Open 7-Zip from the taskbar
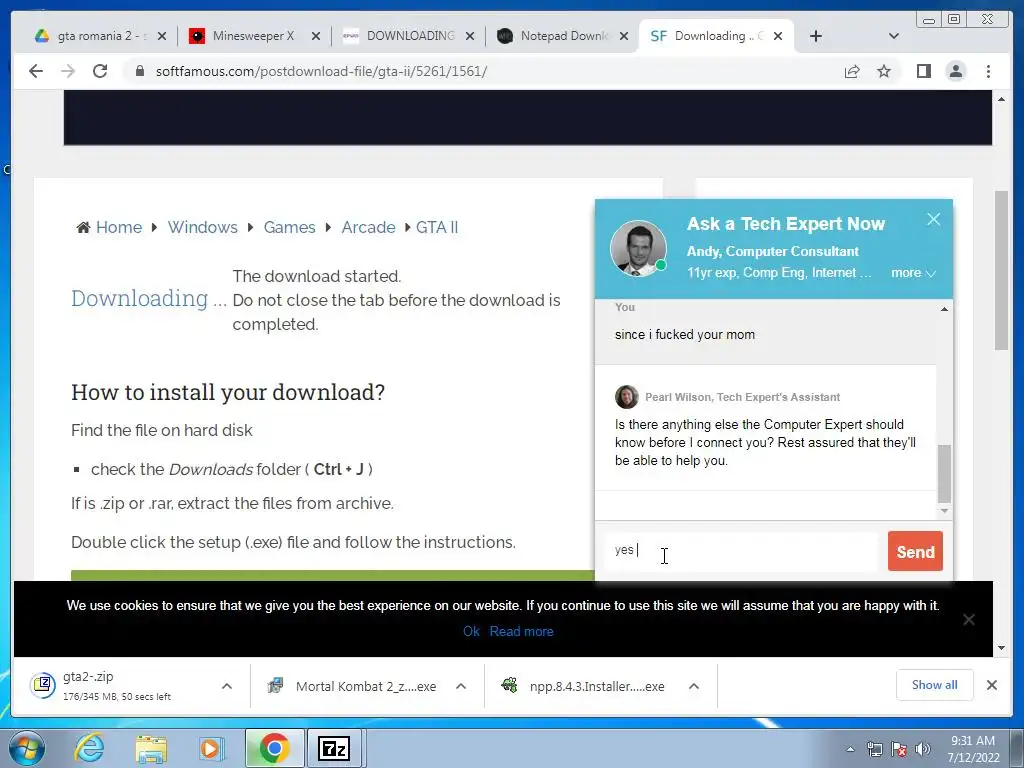The image size is (1024, 768). (334, 748)
